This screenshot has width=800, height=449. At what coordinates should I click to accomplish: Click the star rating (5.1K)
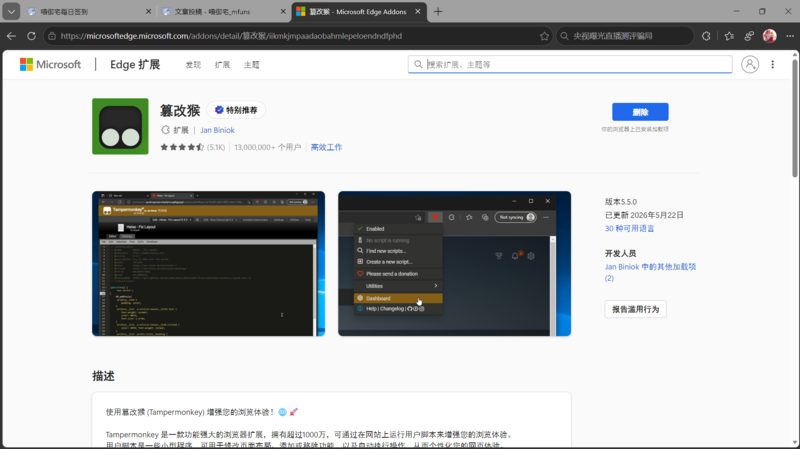(192, 147)
